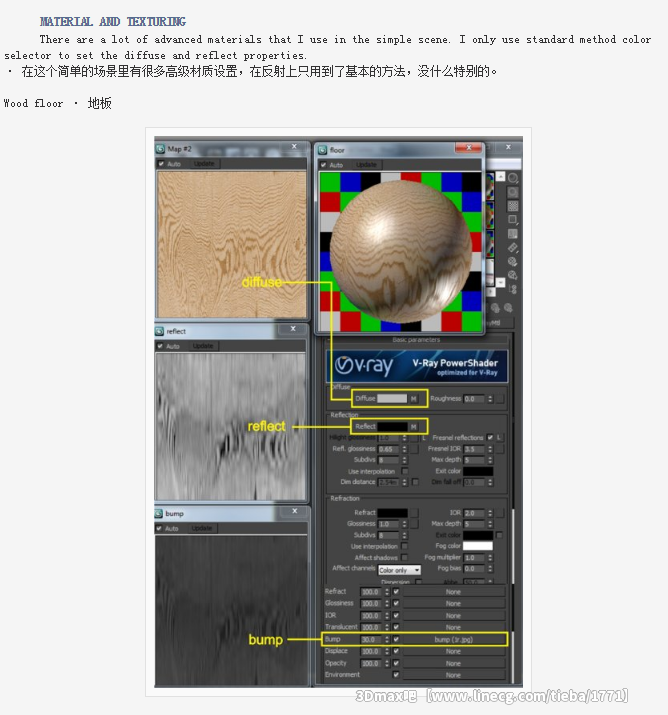Click Refl. glossiness map slot button
The width and height of the screenshot is (668, 715).
click(414, 449)
